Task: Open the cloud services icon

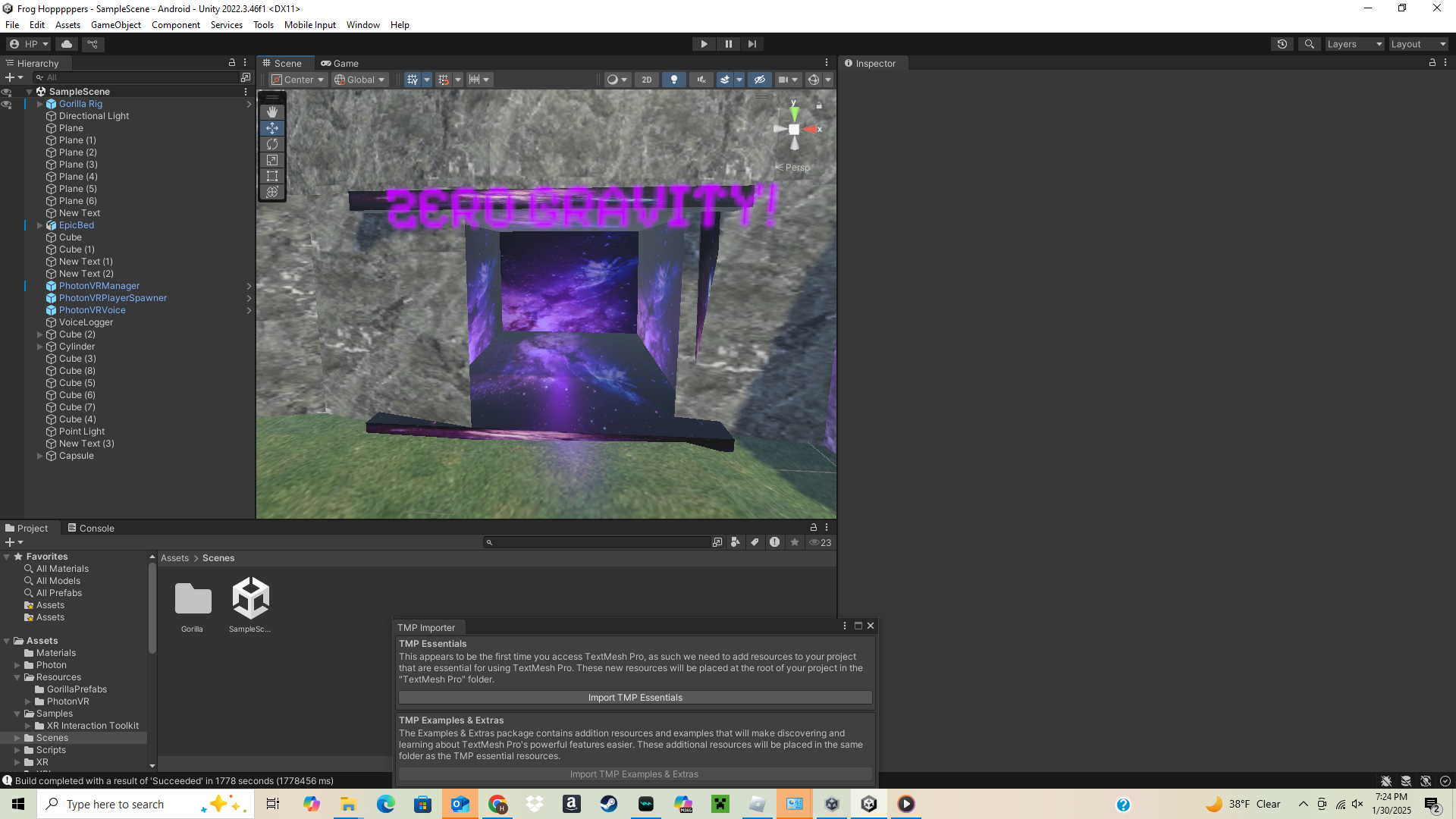Action: click(x=67, y=44)
